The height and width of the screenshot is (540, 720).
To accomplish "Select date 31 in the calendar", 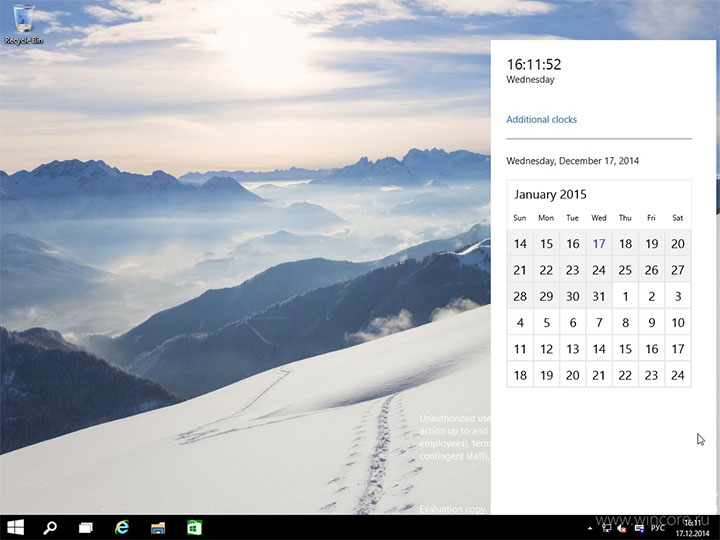I will (x=599, y=296).
